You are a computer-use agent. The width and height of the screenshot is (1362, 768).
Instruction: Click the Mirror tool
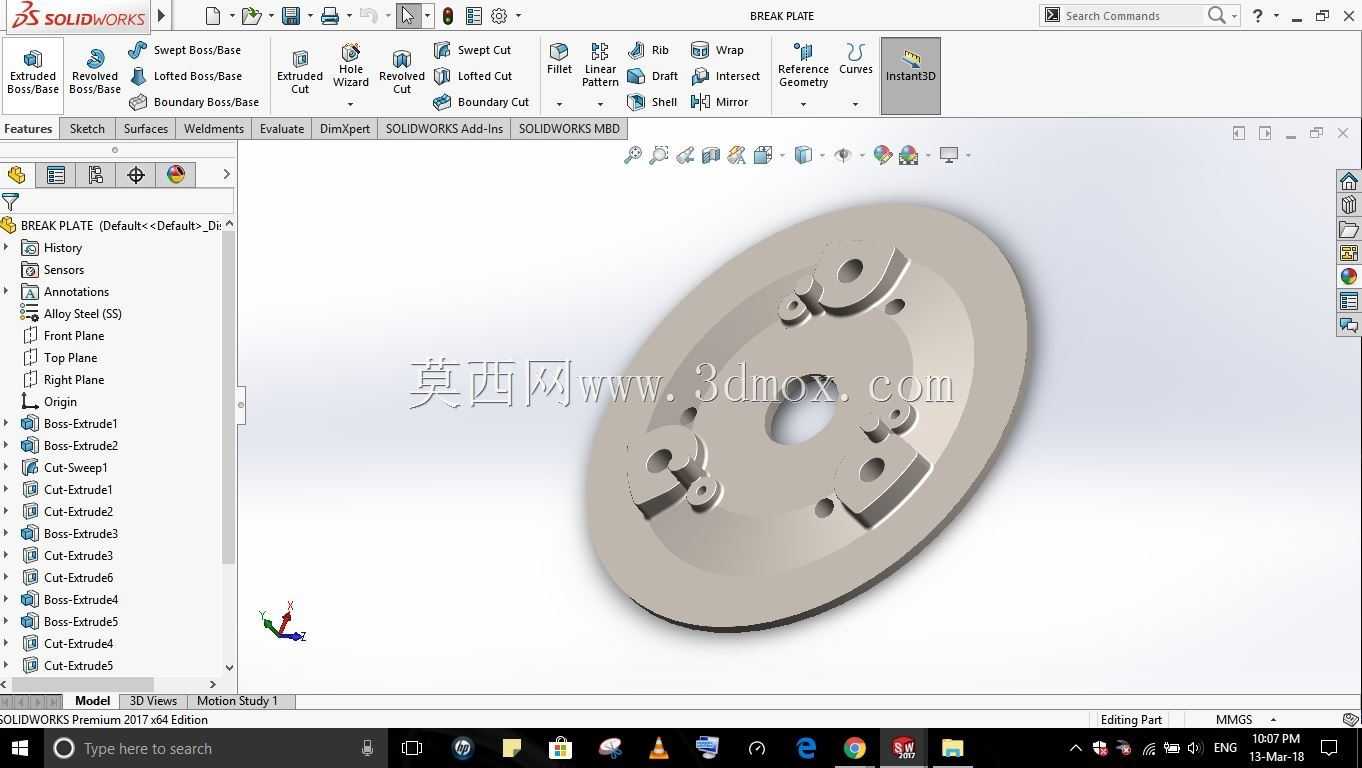(719, 102)
